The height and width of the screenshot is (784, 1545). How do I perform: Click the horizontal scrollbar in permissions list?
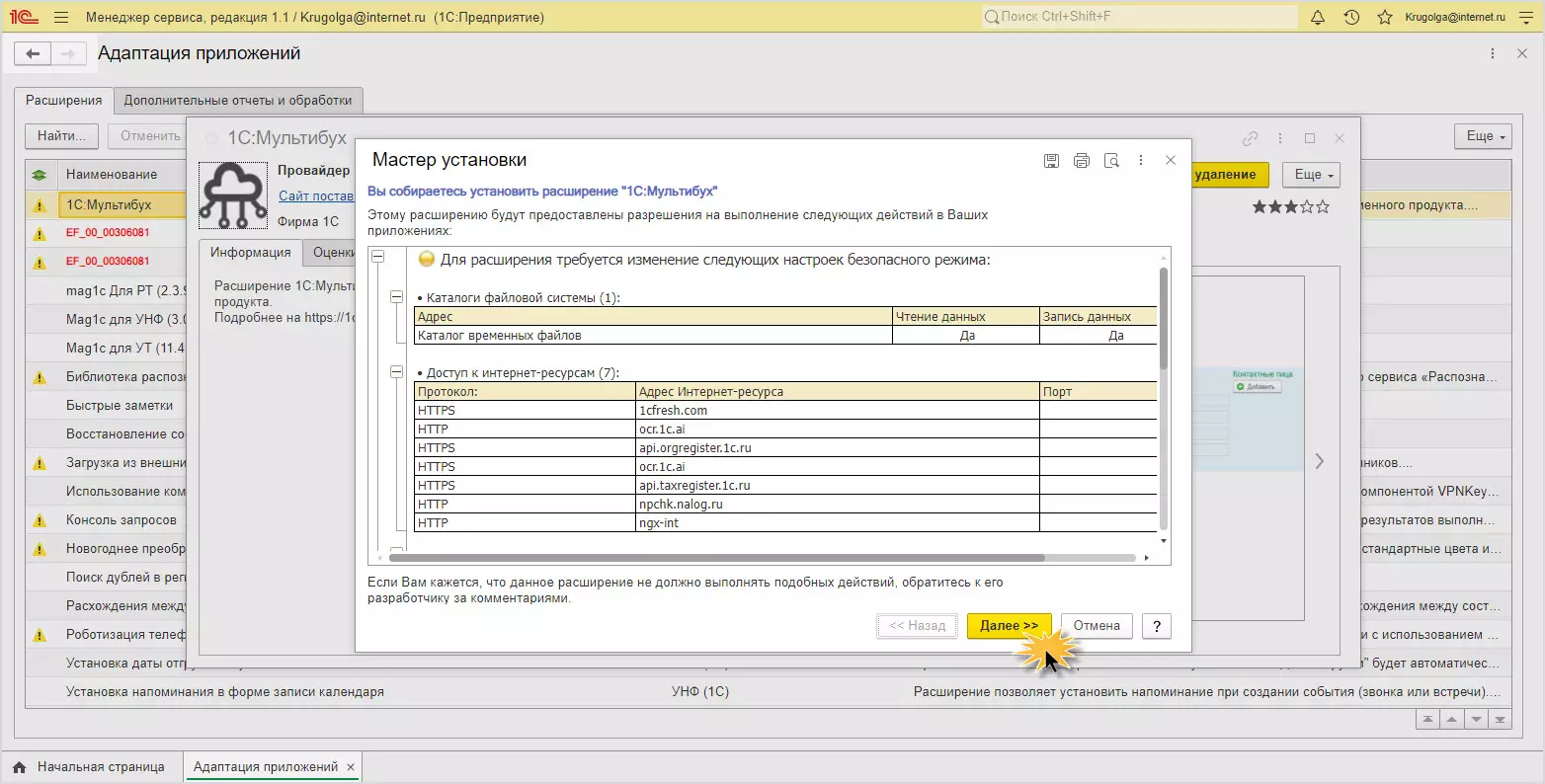(716, 558)
